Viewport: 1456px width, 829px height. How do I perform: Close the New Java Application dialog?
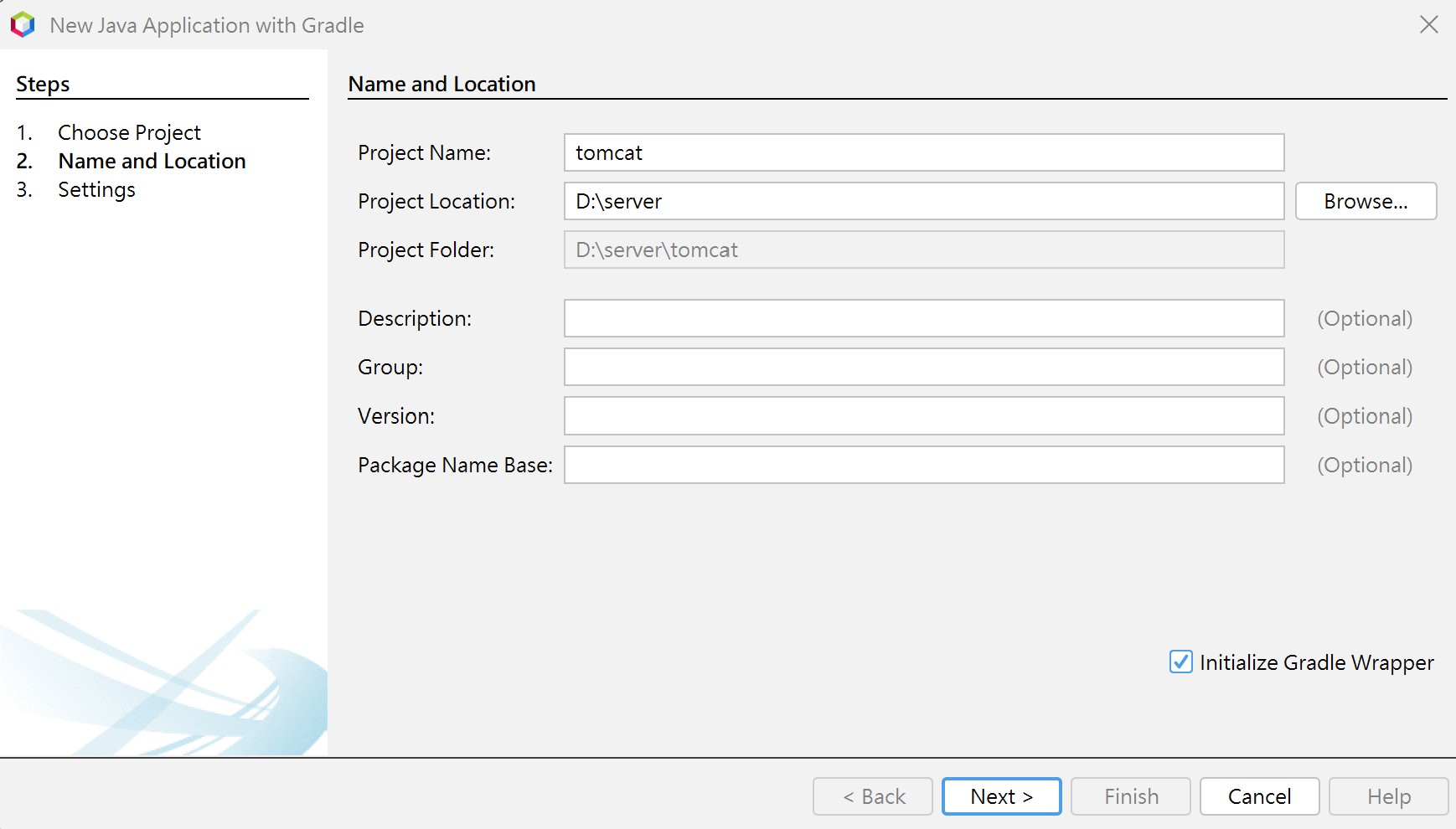point(1428,25)
